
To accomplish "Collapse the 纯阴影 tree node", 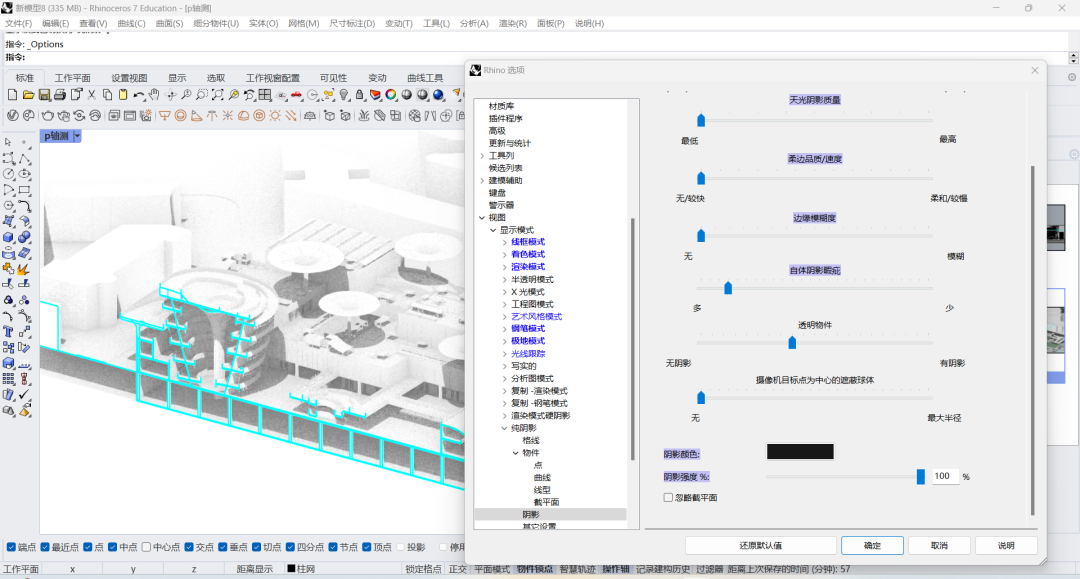I will [x=504, y=428].
